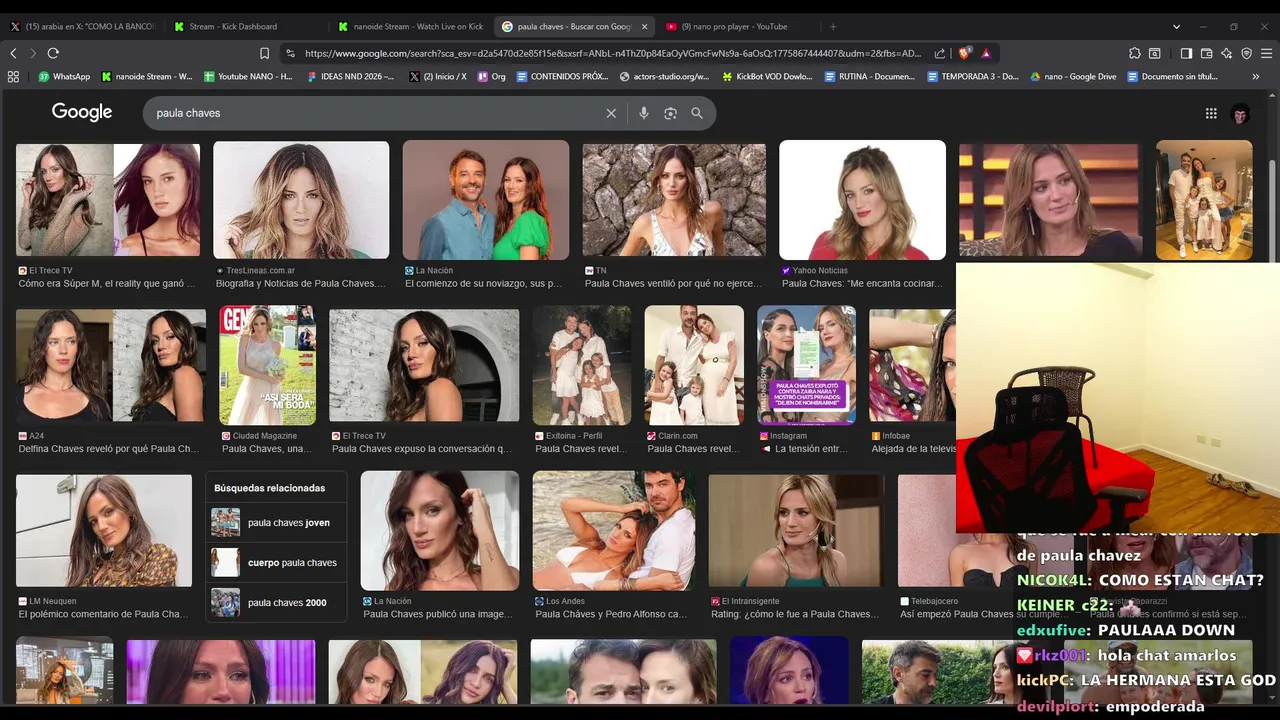Click the Google logo

point(82,112)
